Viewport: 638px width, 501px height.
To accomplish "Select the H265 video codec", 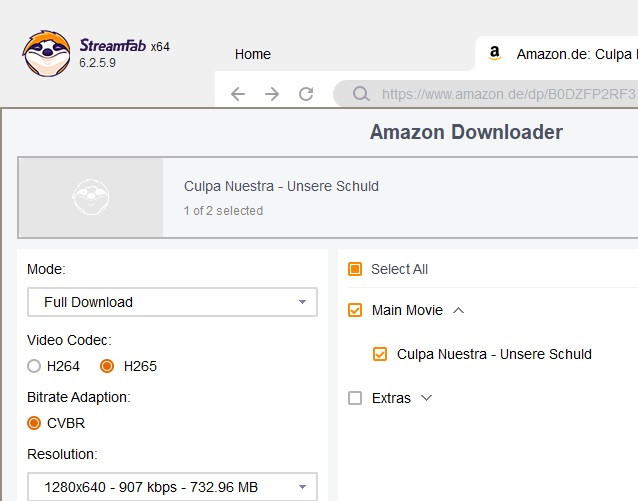I will [107, 366].
